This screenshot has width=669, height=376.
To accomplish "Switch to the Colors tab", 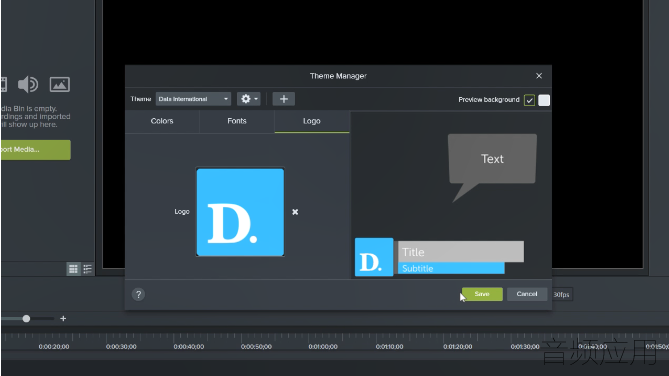I will click(x=162, y=121).
